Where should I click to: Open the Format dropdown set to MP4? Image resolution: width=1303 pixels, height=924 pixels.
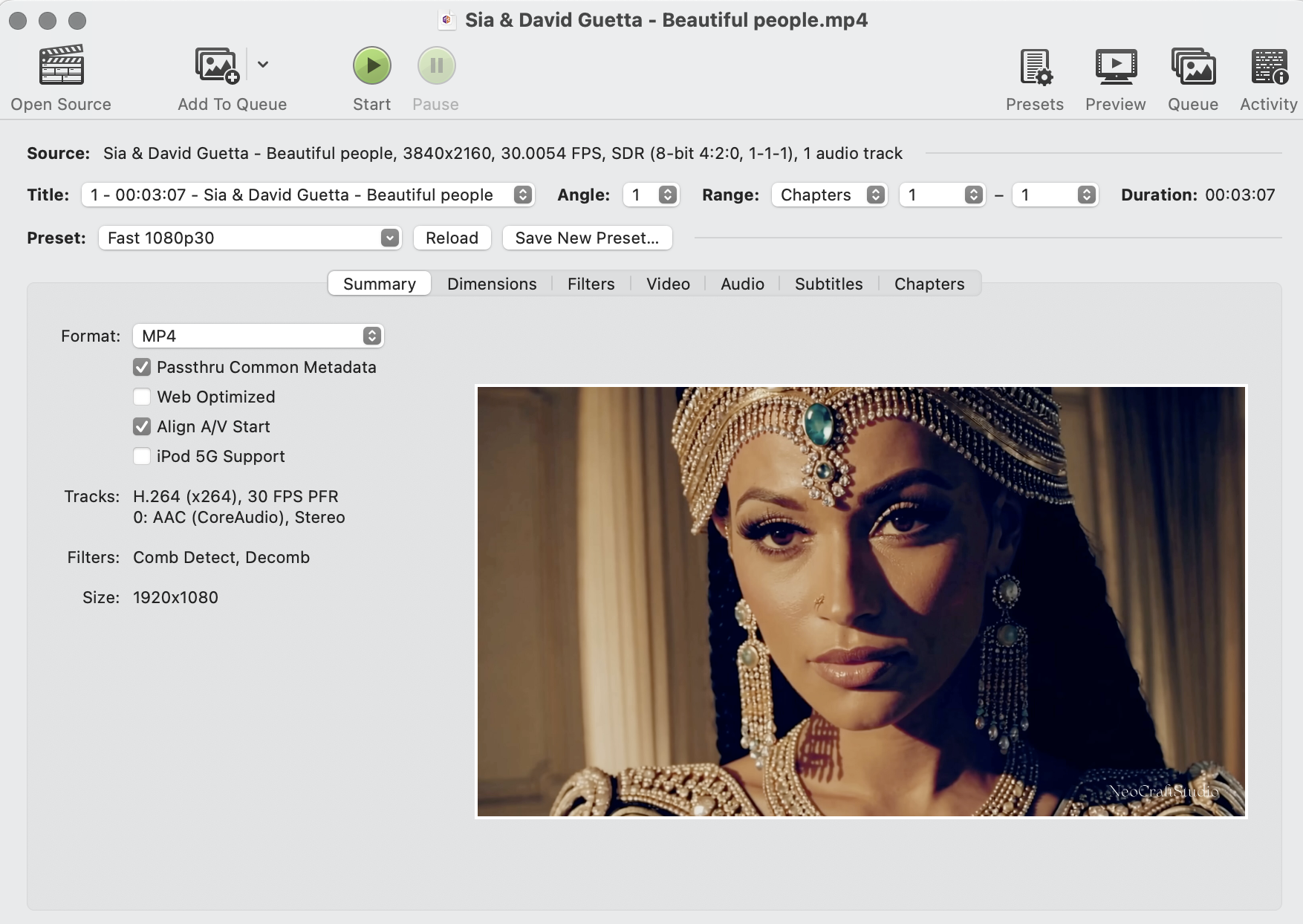coord(258,336)
